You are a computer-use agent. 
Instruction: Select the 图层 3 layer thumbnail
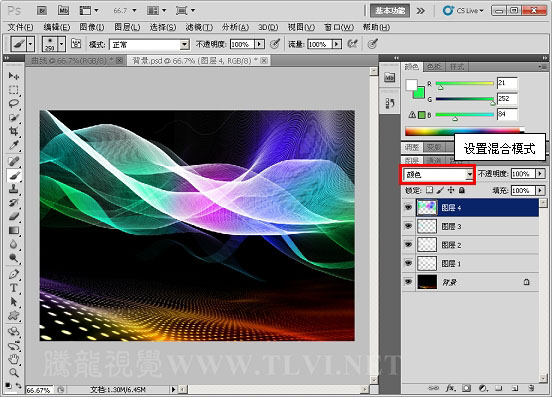[x=427, y=226]
